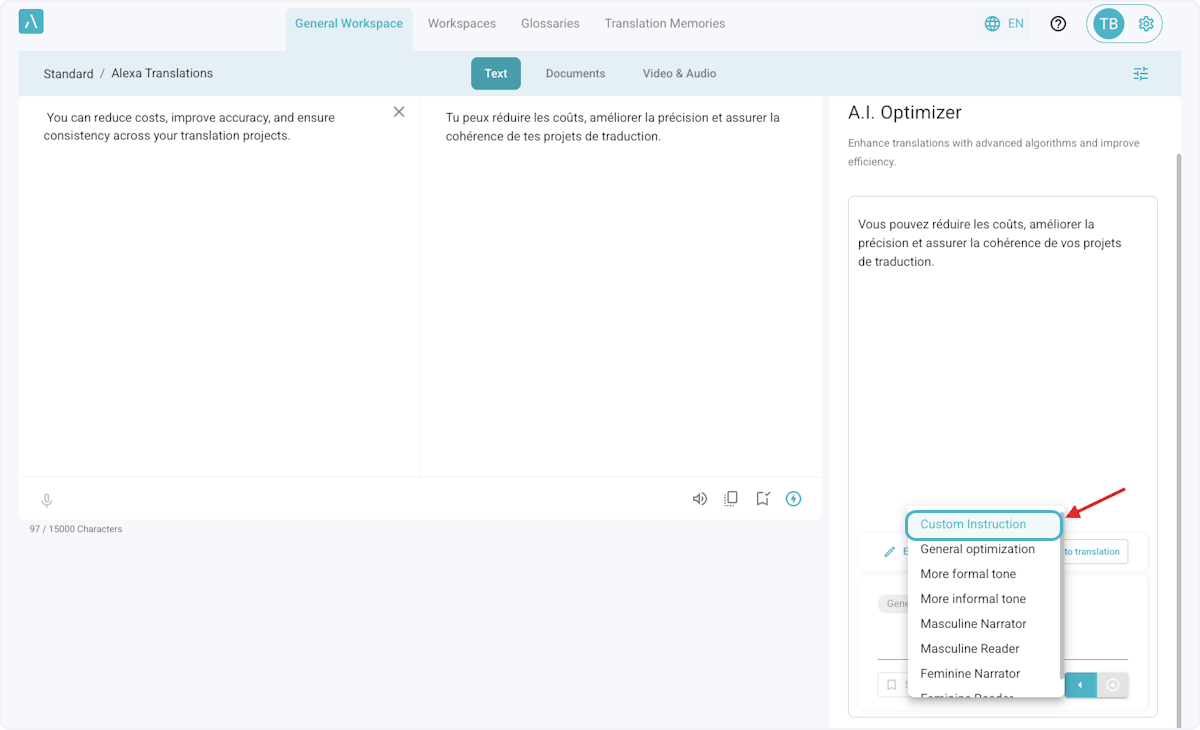Open translation settings sliders icon
The width and height of the screenshot is (1200, 730).
click(x=1141, y=74)
